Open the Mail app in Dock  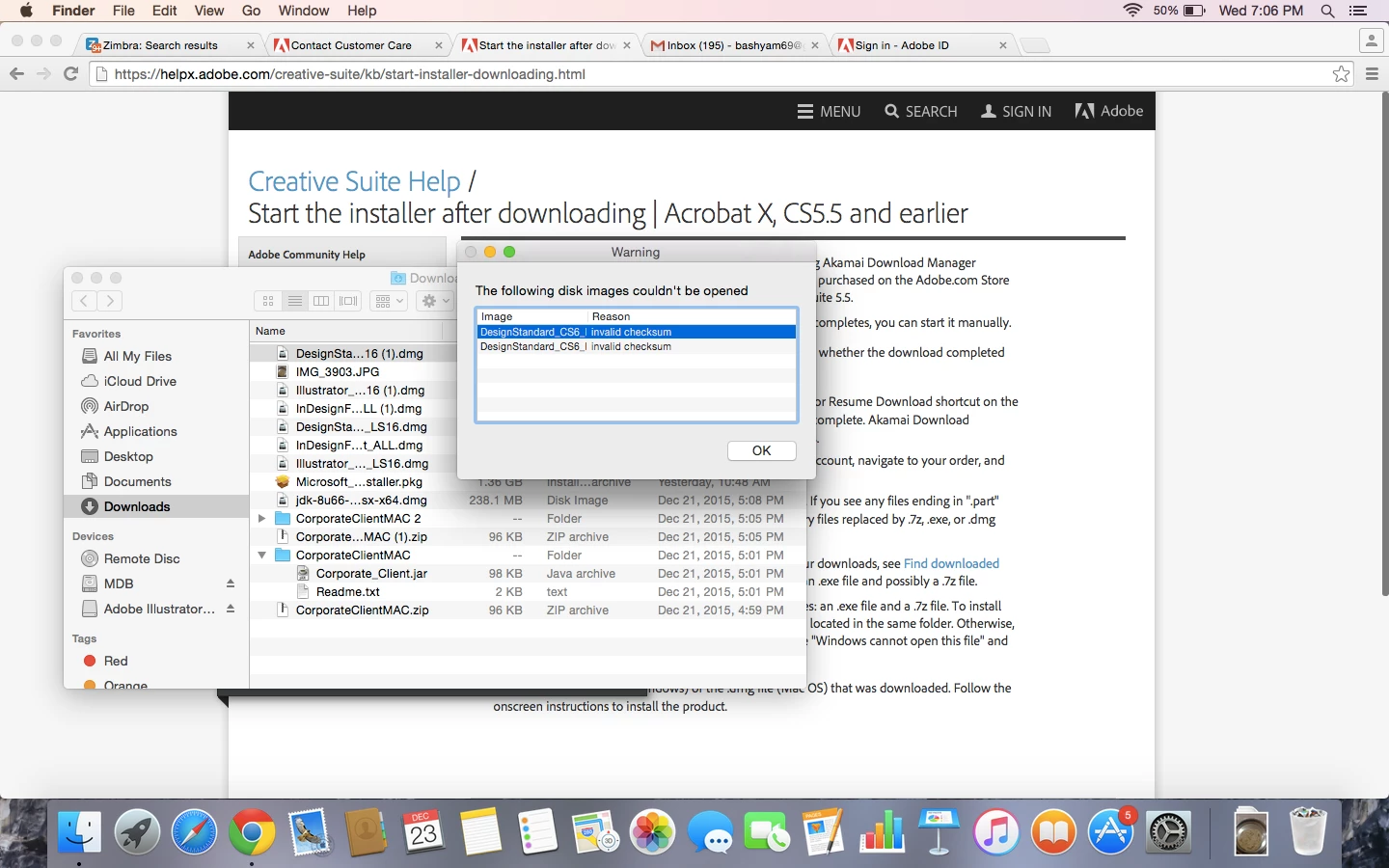tap(309, 831)
